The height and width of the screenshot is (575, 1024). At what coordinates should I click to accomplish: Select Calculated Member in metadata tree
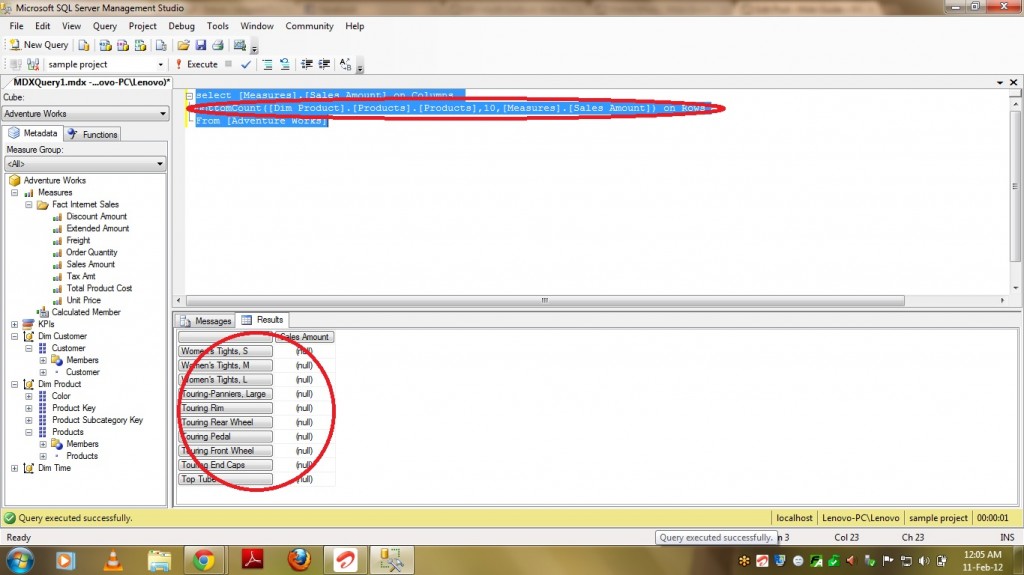coord(85,312)
